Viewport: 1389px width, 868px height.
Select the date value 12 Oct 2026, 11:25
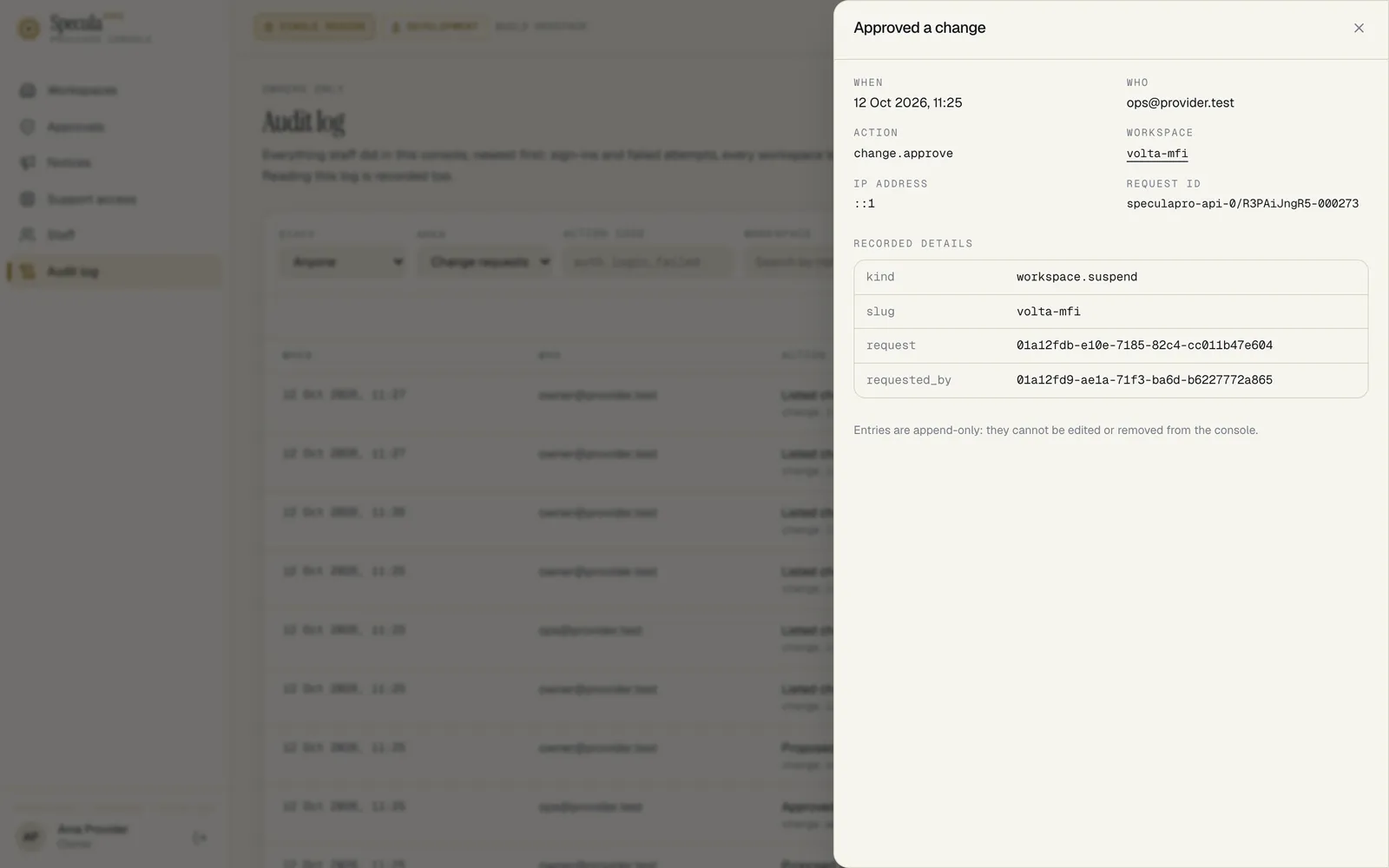(907, 102)
